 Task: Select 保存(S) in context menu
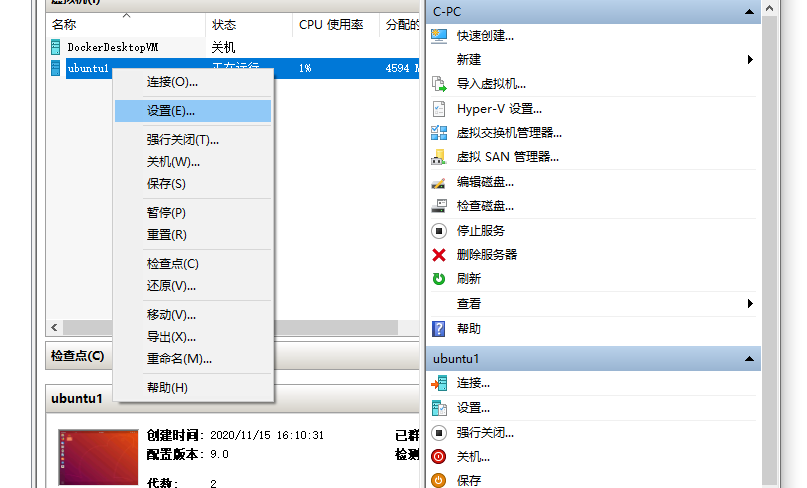tap(193, 184)
